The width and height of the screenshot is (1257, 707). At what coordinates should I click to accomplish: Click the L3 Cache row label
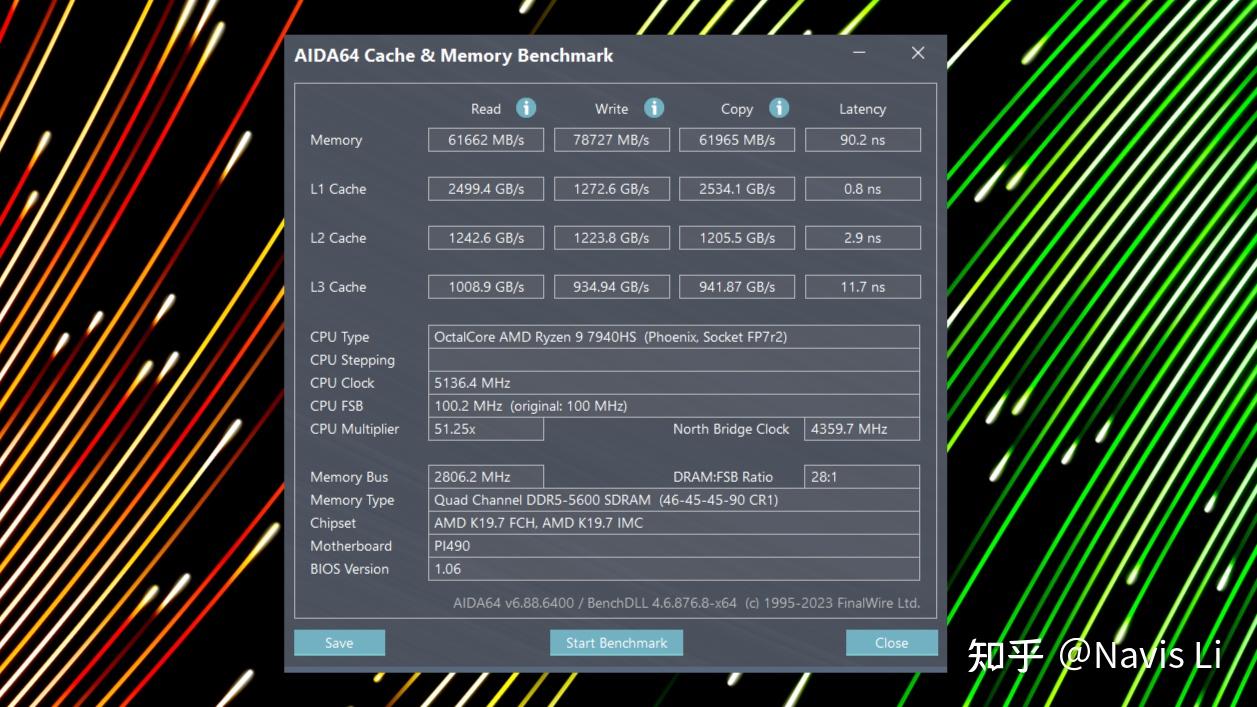pos(338,287)
